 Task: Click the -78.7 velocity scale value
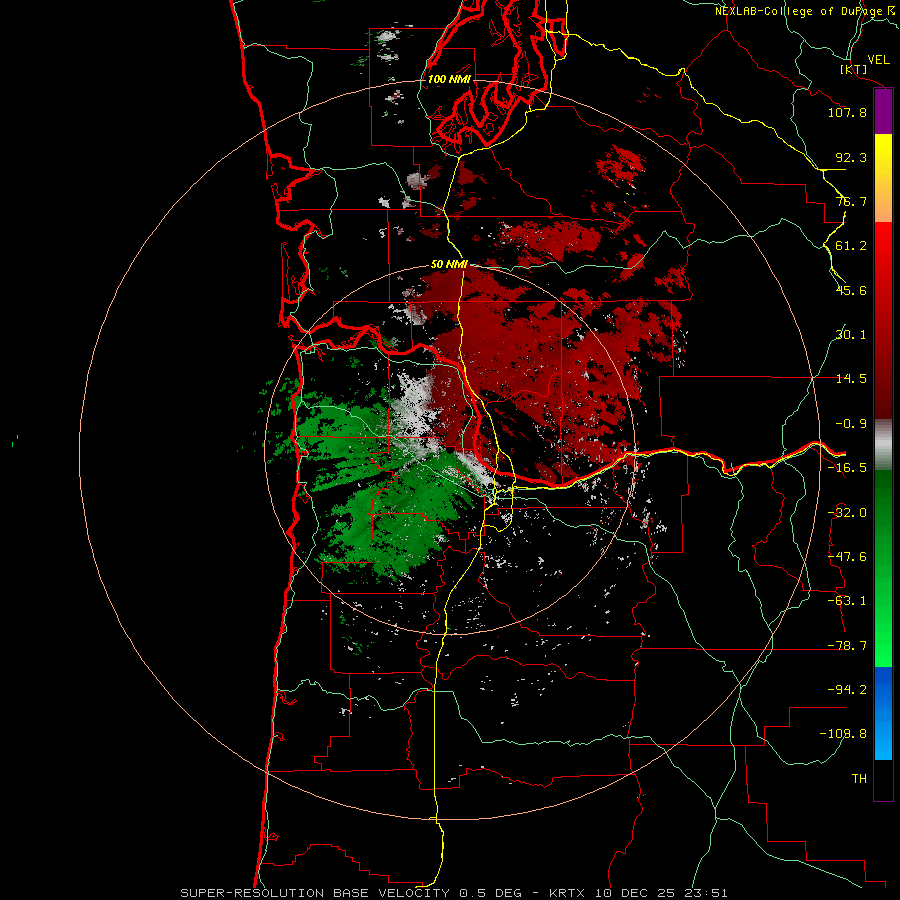click(847, 646)
